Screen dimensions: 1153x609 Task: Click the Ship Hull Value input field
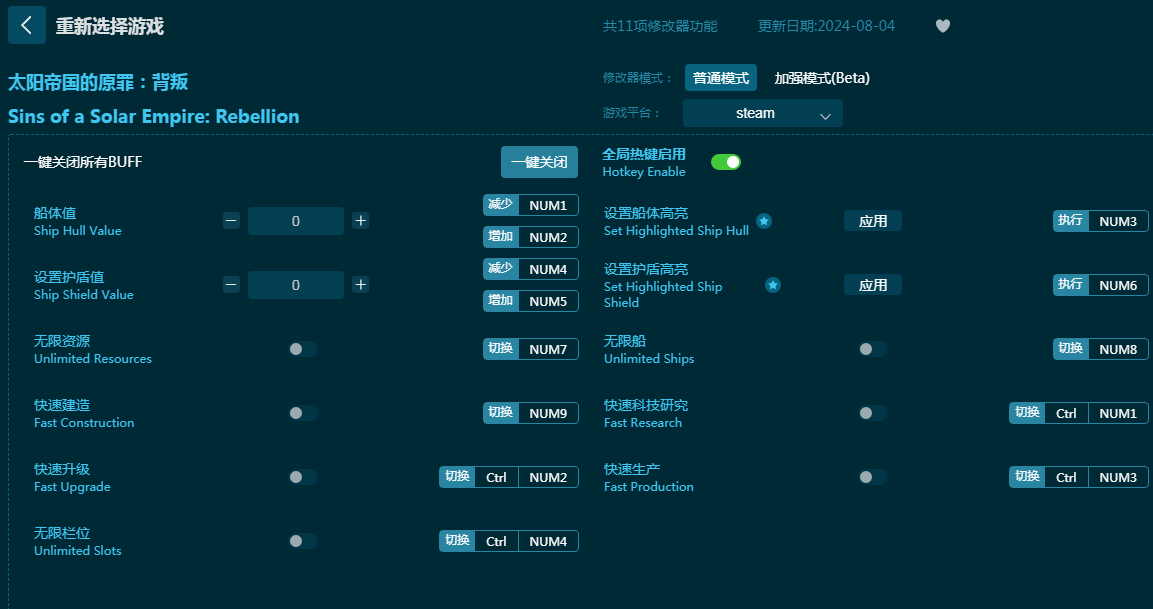(x=296, y=221)
